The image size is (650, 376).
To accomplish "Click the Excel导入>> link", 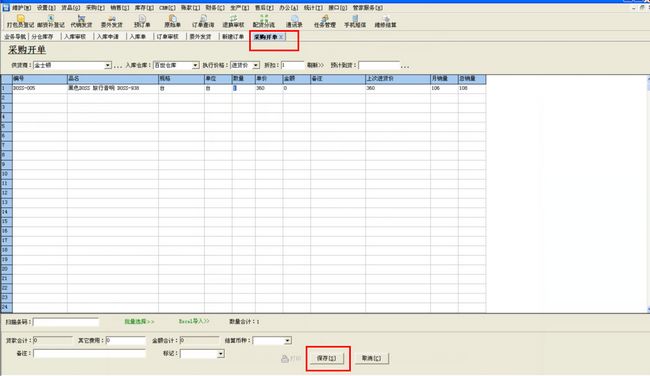I will tap(194, 322).
